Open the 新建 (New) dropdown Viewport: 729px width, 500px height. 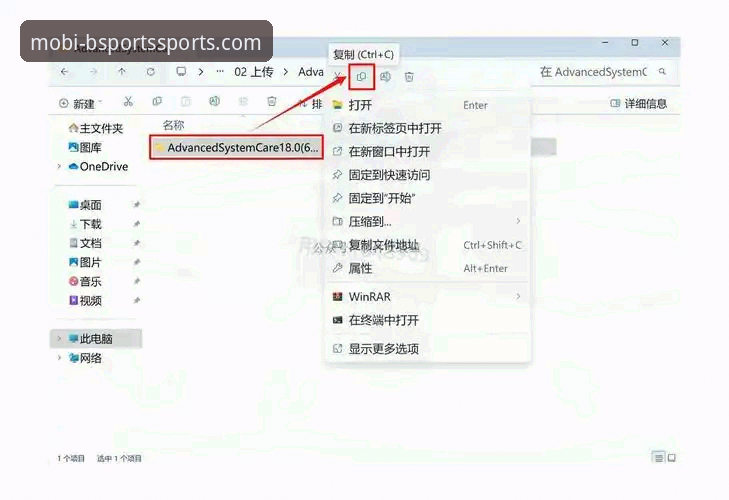tap(80, 104)
